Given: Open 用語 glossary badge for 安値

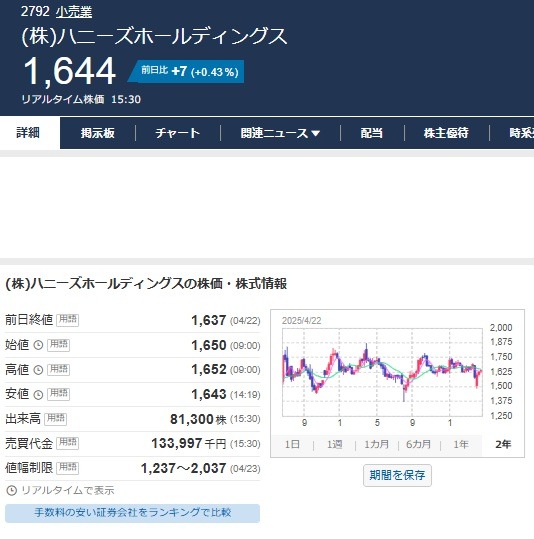Looking at the screenshot, I should (x=58, y=394).
